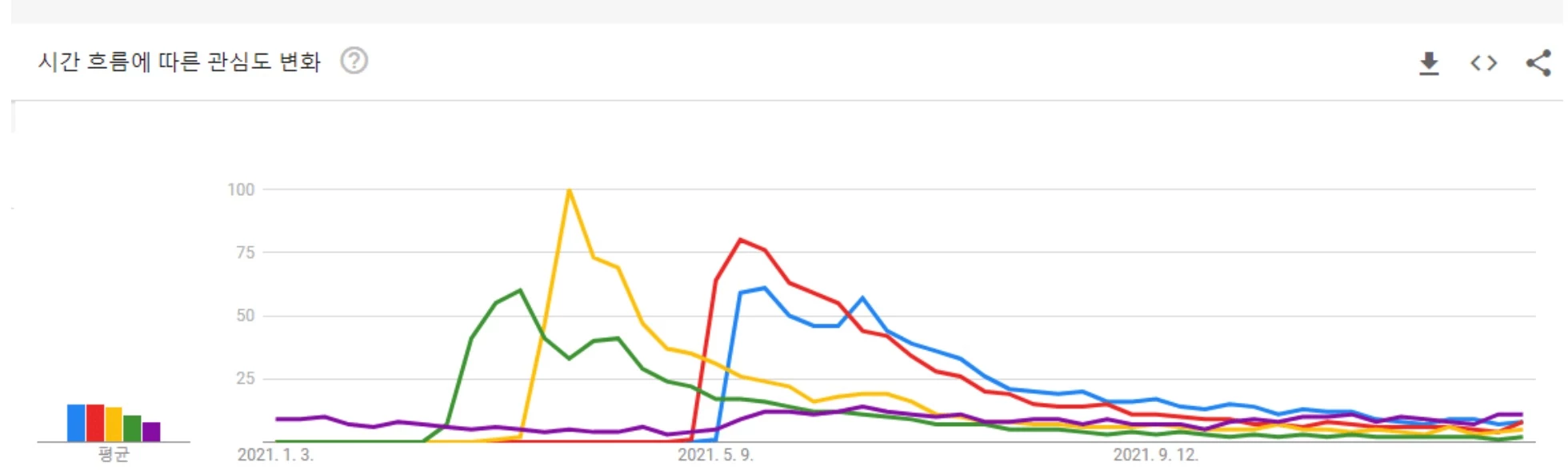Viewport: 1568px width, 470px height.
Task: Click the 100 axis value label
Action: pos(241,189)
